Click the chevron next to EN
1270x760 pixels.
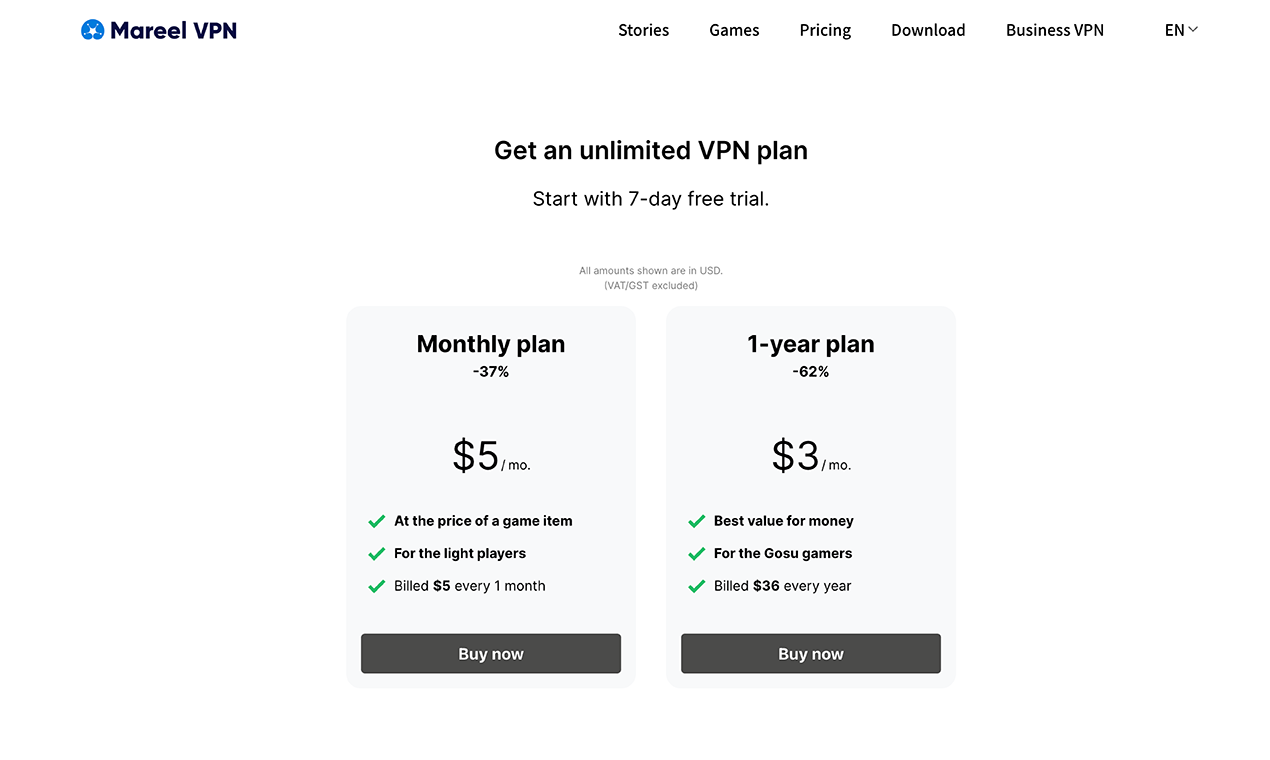(1193, 30)
